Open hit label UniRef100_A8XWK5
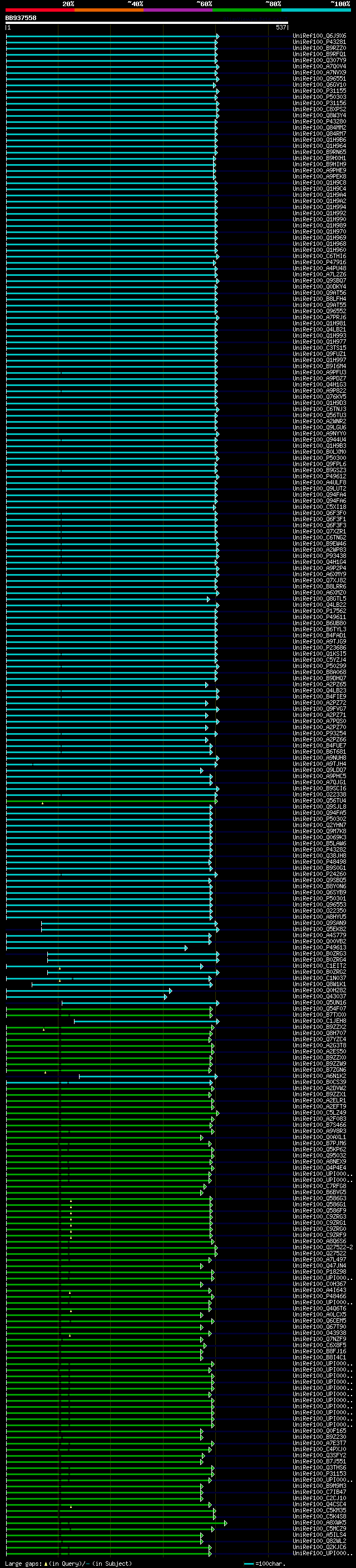The image size is (356, 1568). (x=319, y=1522)
